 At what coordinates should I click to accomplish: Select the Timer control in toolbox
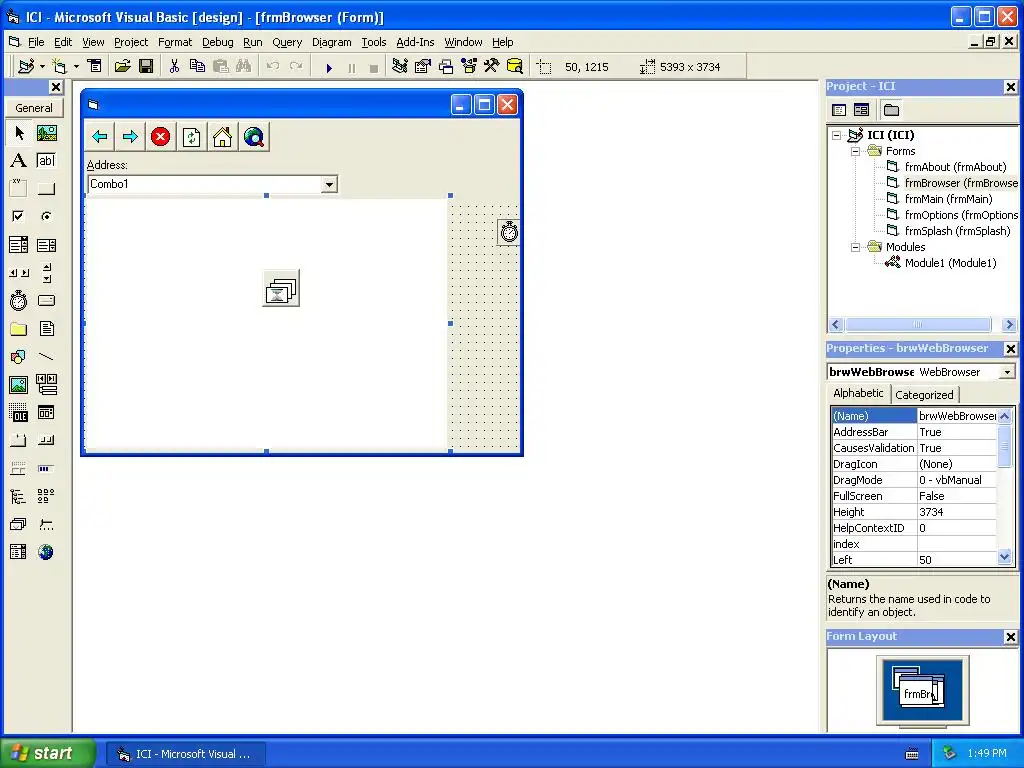(18, 300)
